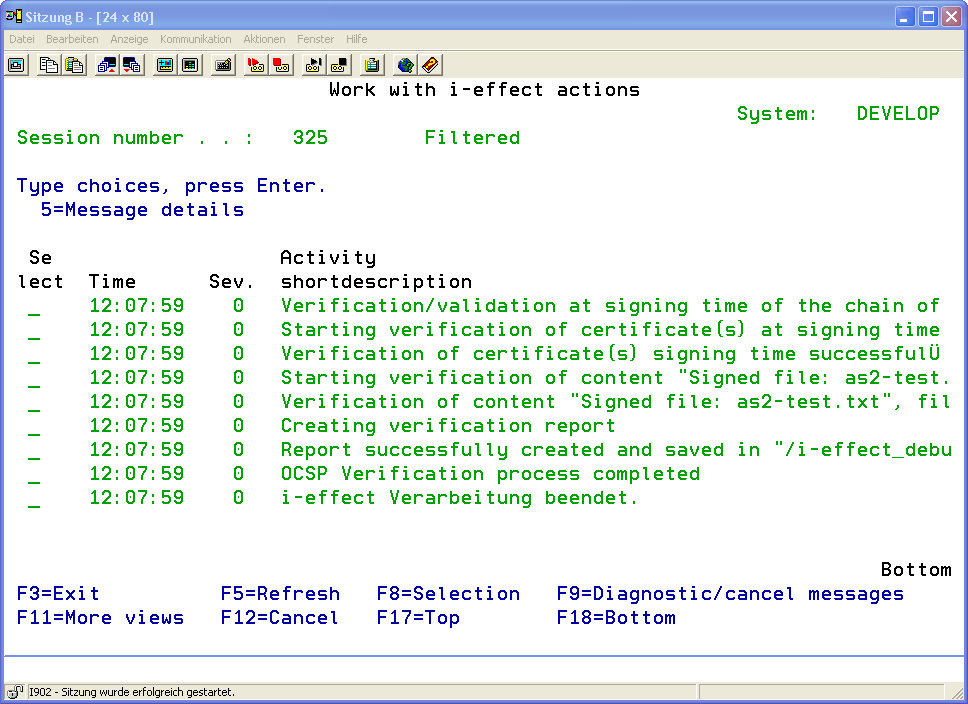
Task: Click the Copy toolbar icon
Action: tap(48, 65)
